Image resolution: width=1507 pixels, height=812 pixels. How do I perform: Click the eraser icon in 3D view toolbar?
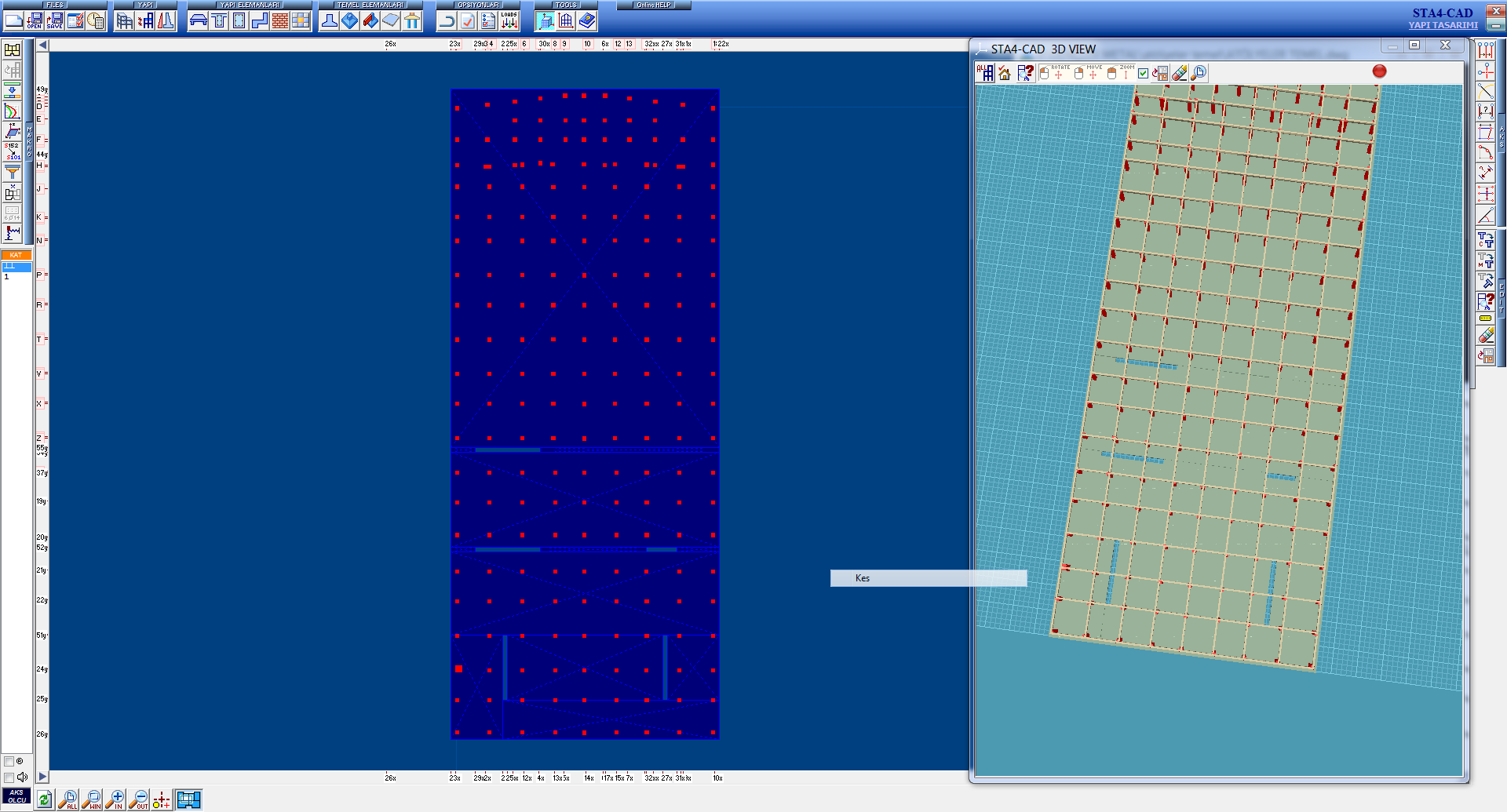tap(1179, 73)
